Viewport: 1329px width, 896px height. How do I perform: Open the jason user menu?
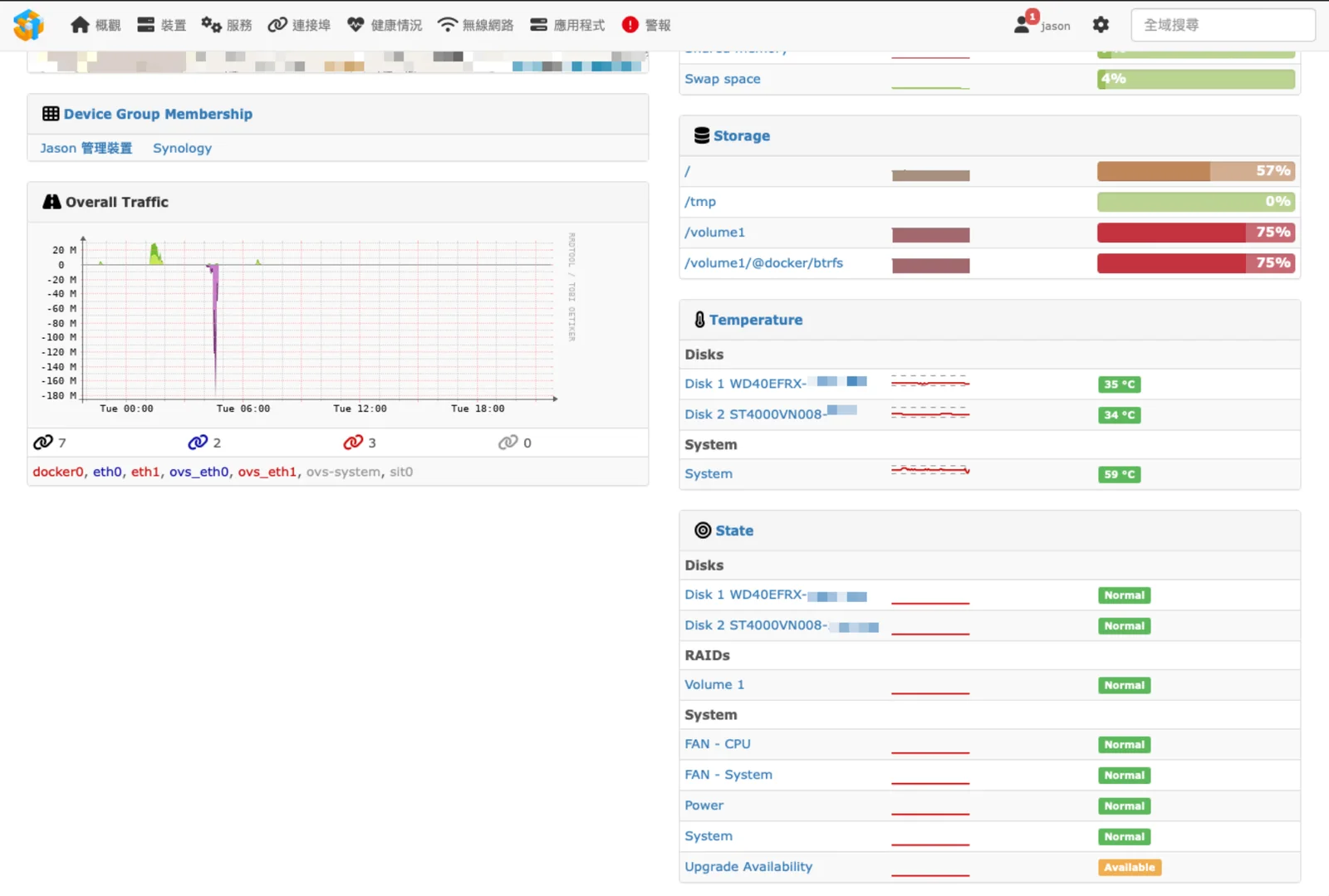pyautogui.click(x=1042, y=25)
